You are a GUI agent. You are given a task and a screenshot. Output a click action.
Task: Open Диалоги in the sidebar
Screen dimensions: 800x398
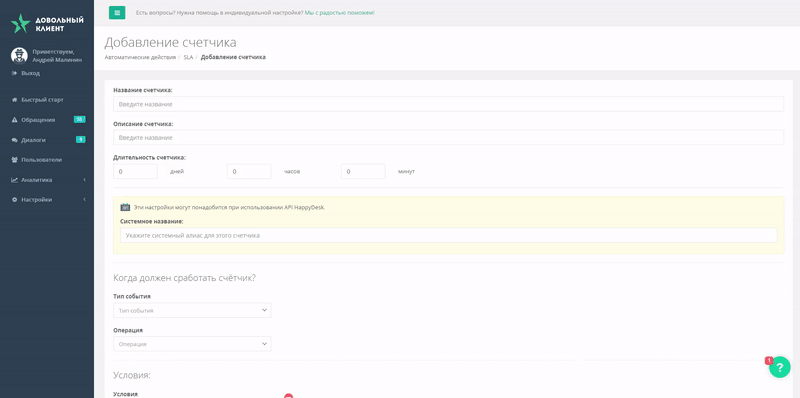click(29, 140)
